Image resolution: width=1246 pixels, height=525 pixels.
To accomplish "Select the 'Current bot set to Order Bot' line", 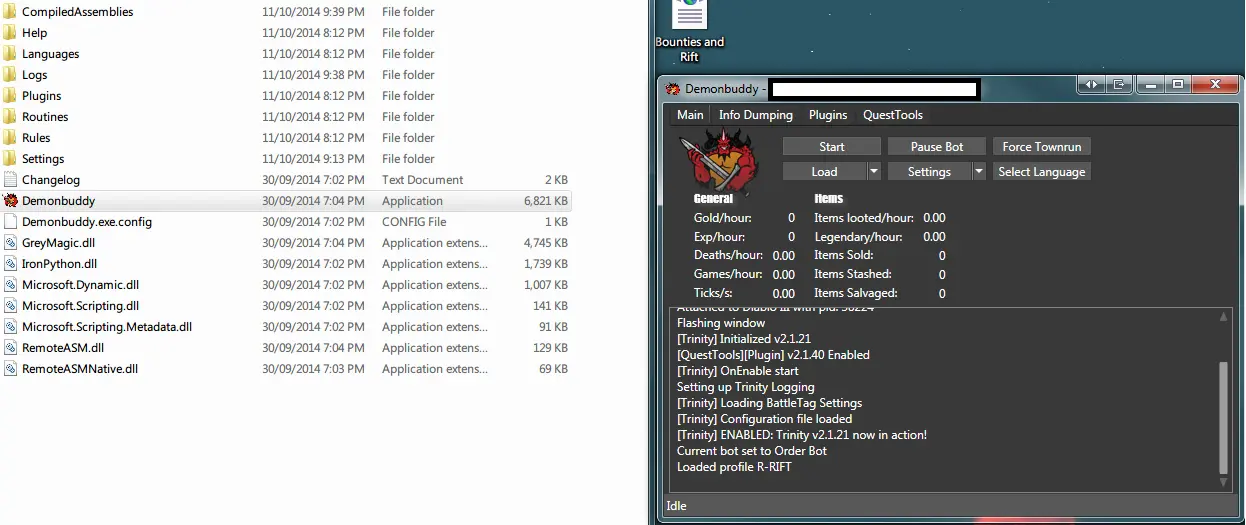I will (x=752, y=451).
